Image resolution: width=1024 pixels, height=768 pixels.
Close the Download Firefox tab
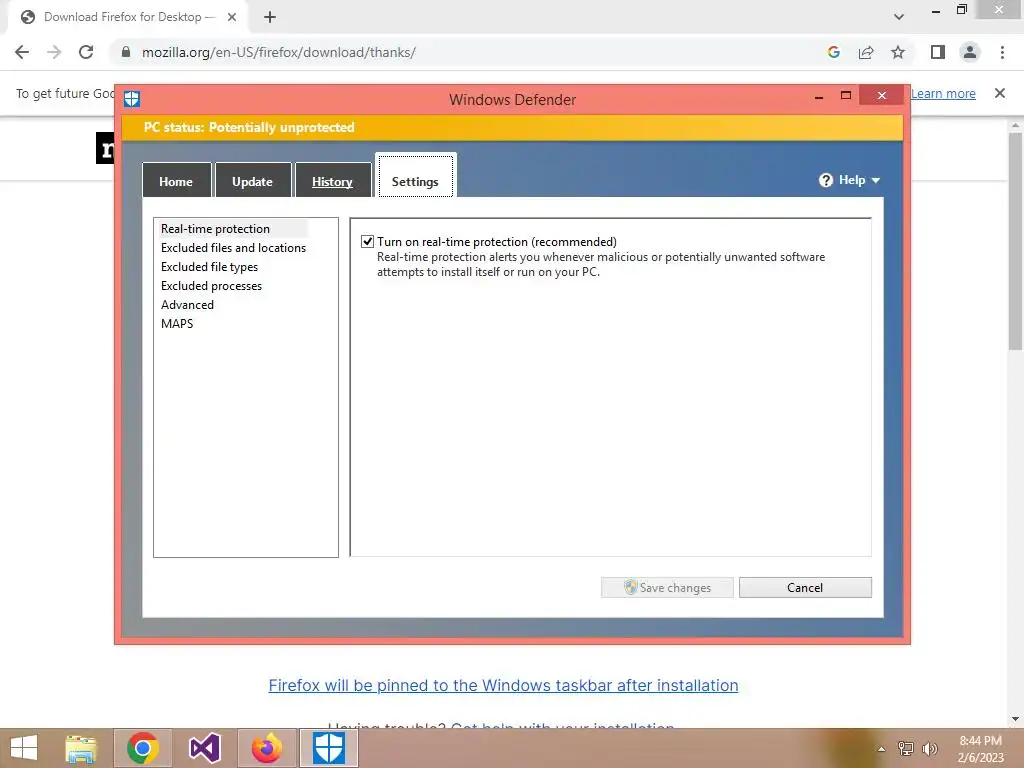[232, 17]
